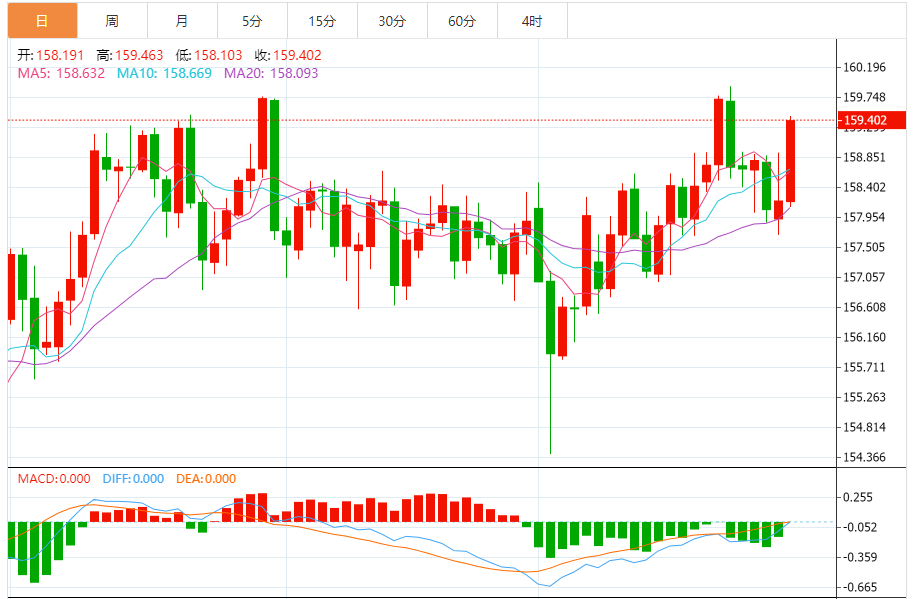Click the red current price tag 159.402

pyautogui.click(x=871, y=120)
